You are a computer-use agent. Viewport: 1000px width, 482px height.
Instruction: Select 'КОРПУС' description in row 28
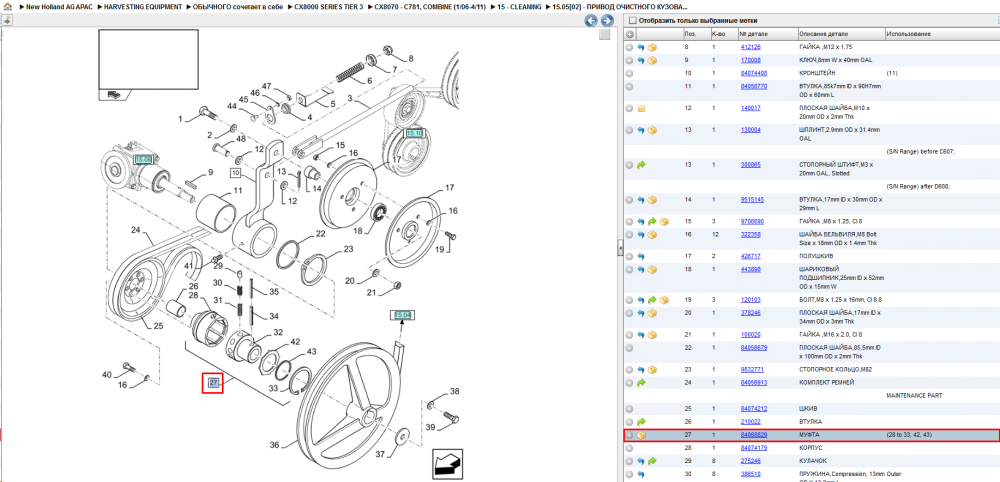pos(811,448)
